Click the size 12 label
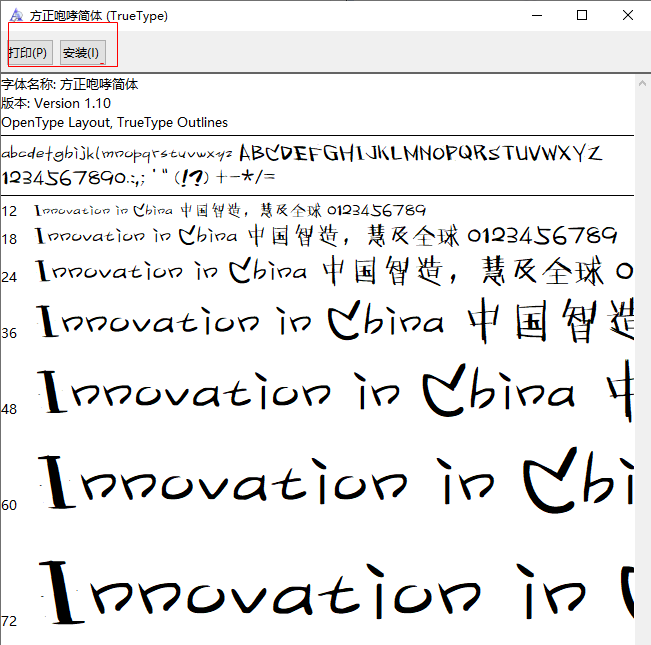Screen dimensions: 651x645 point(9,211)
